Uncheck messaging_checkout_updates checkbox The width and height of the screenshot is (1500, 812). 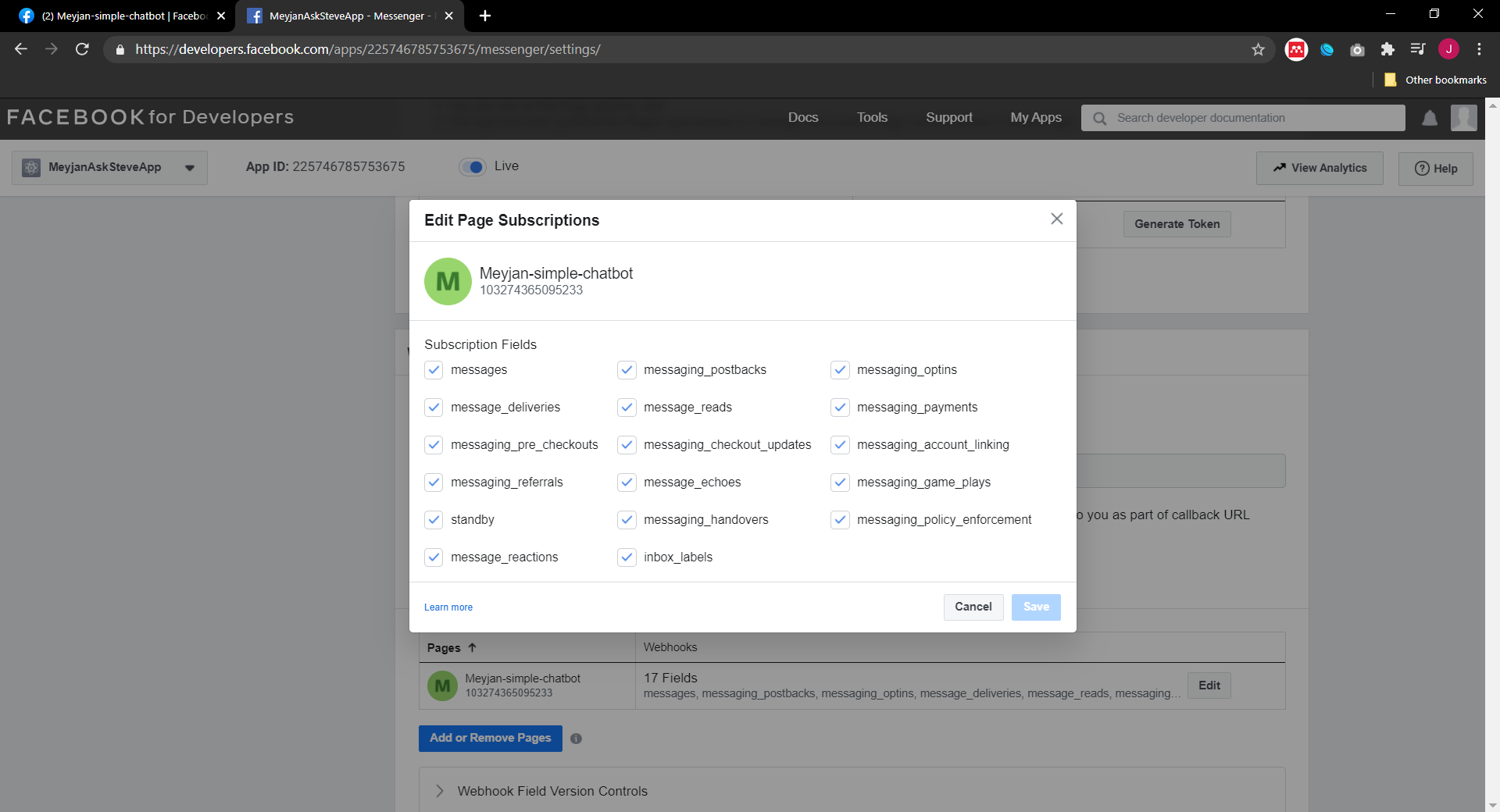pos(627,444)
